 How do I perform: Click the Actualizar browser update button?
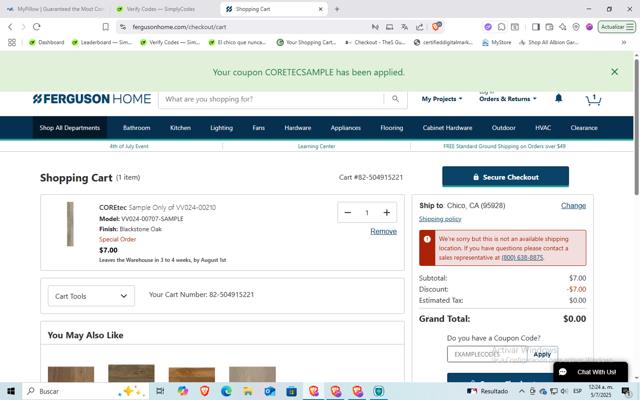[x=617, y=27]
